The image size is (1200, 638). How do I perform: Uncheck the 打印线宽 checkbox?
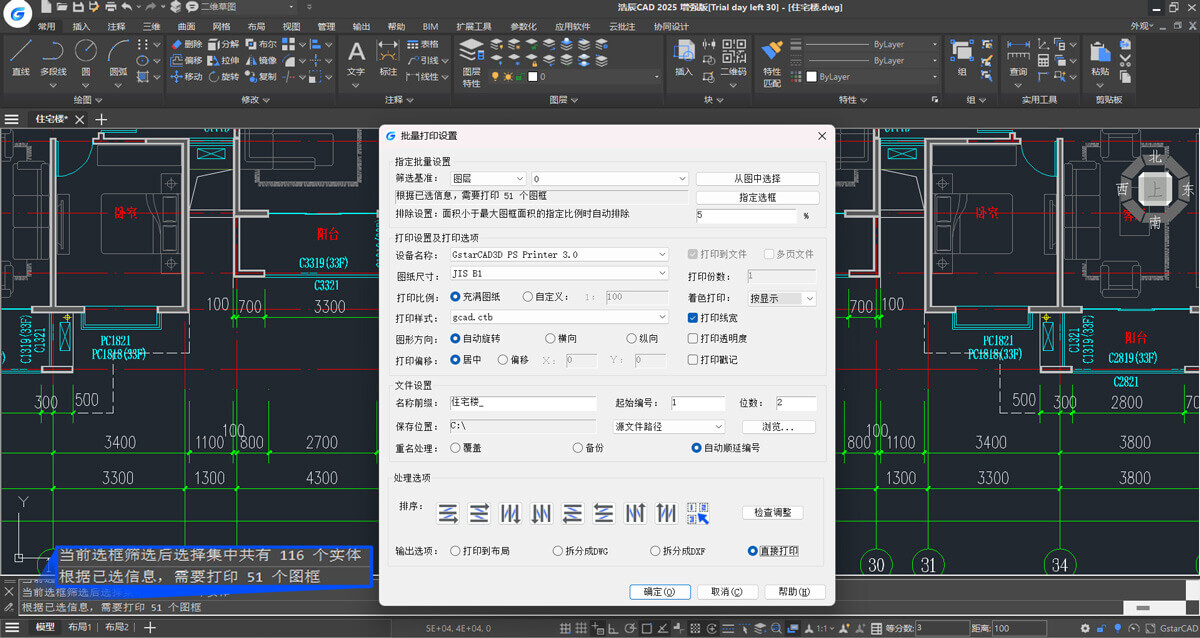click(x=693, y=318)
